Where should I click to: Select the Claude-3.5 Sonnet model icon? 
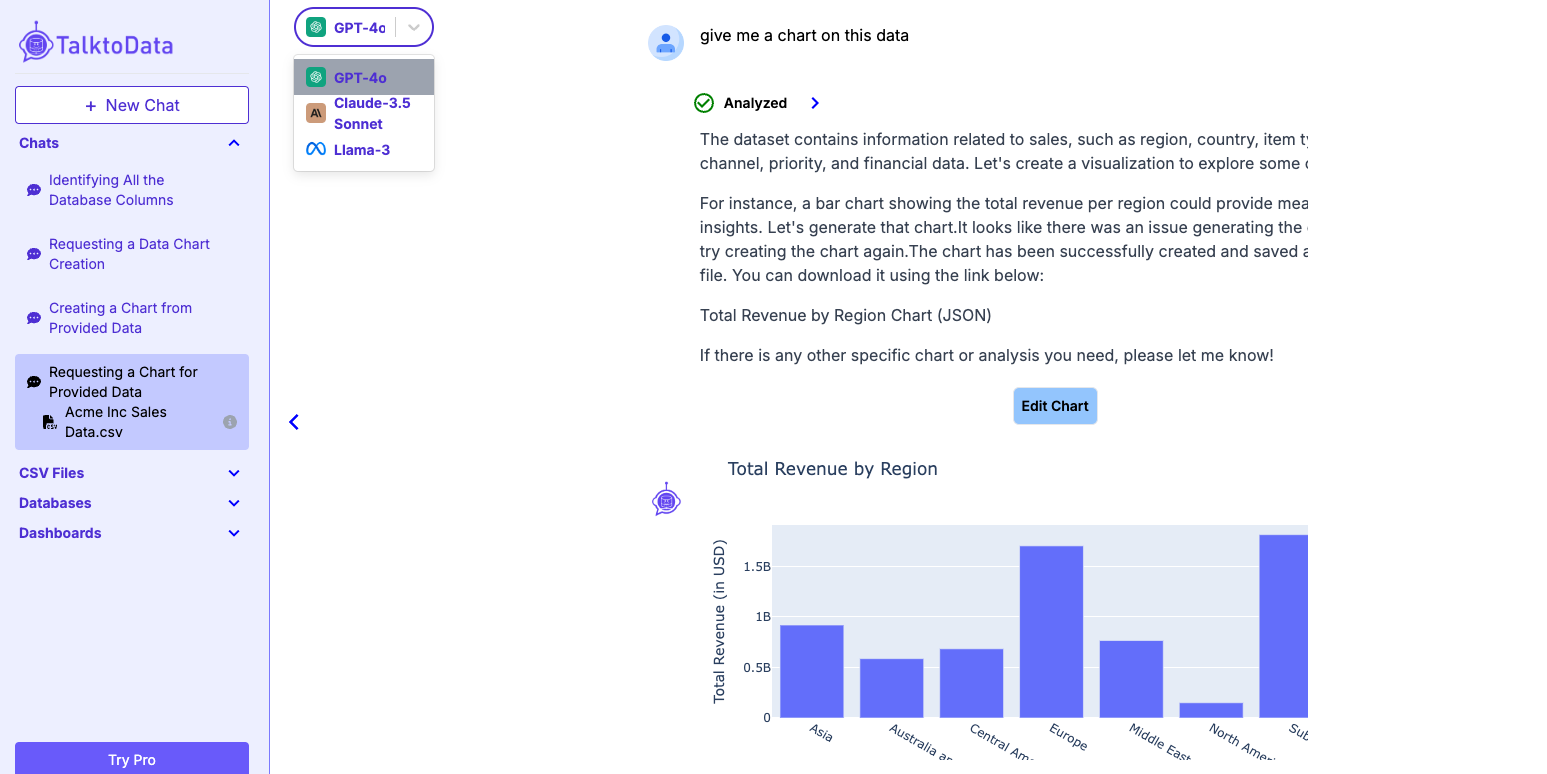[x=315, y=113]
